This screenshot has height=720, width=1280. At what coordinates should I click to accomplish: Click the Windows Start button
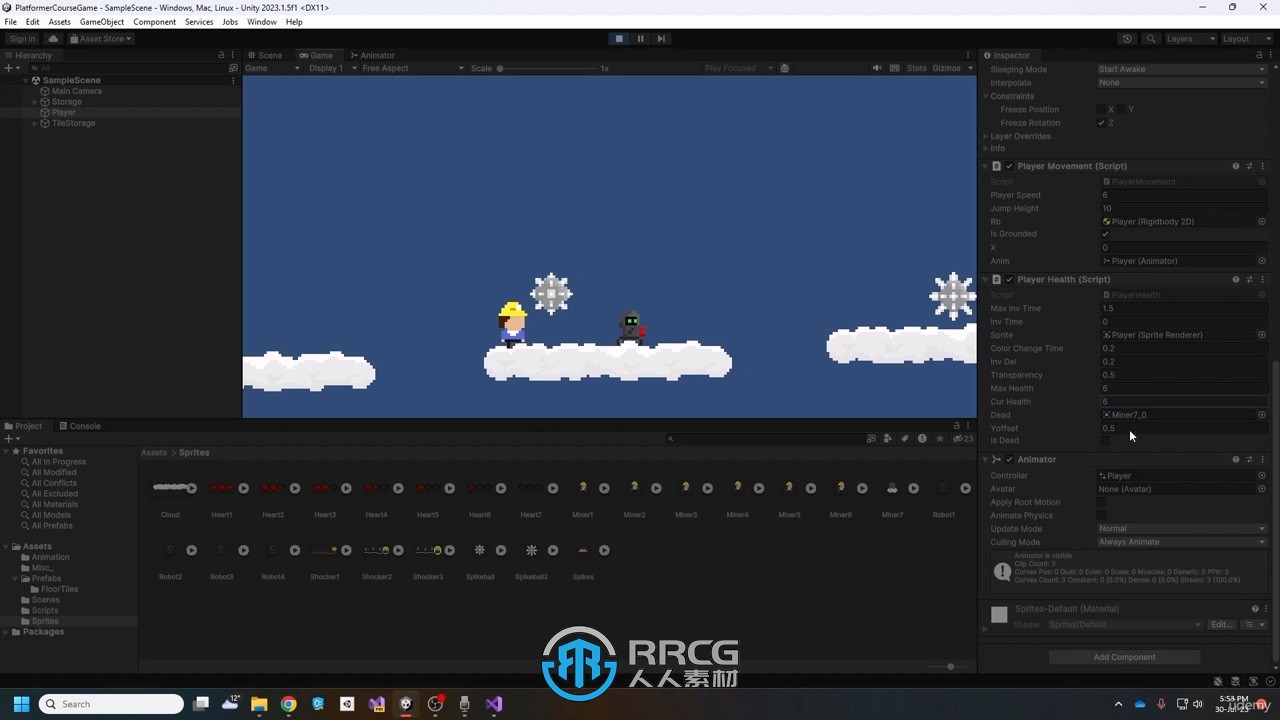point(21,704)
